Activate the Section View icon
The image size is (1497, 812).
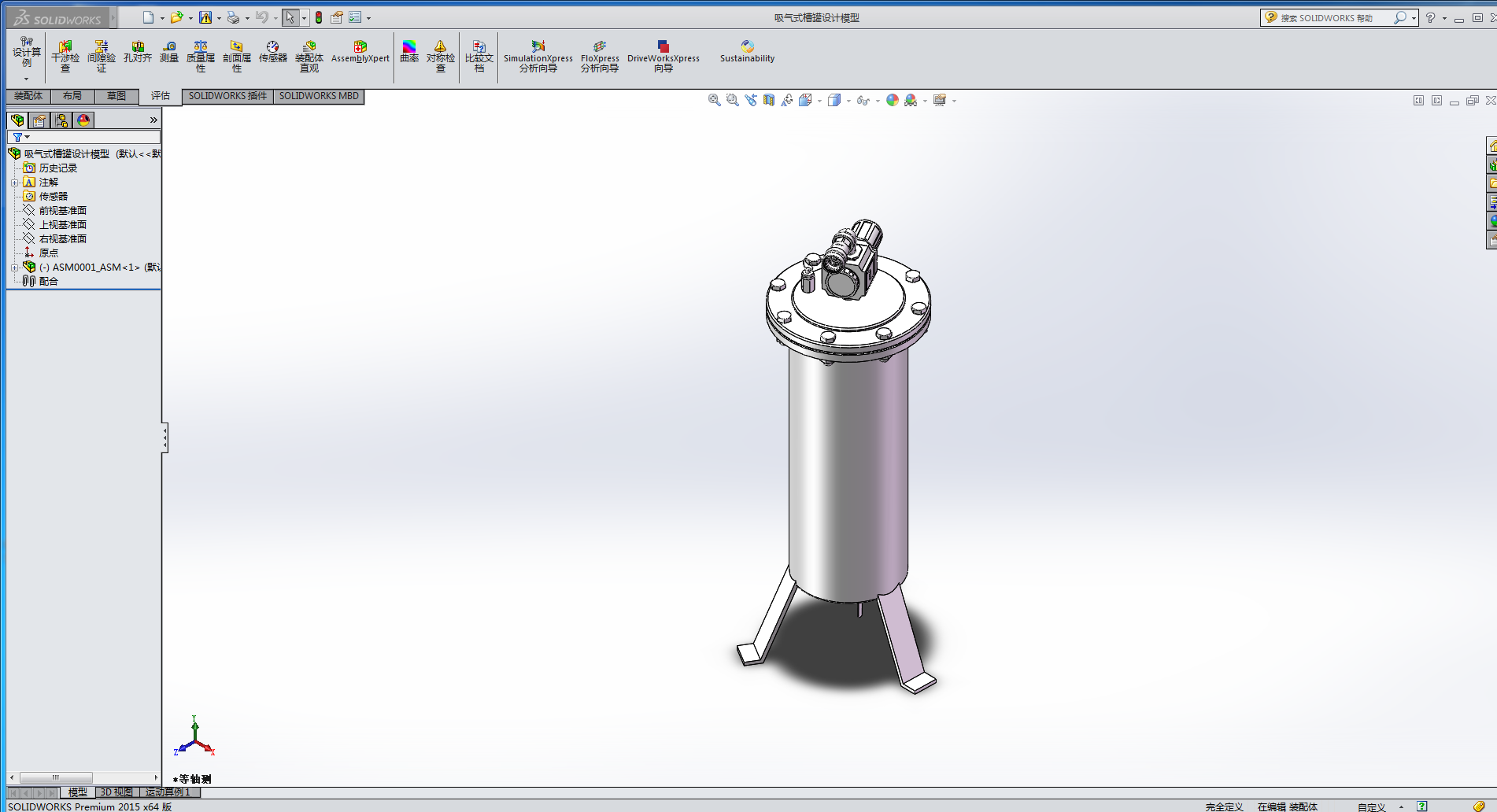point(769,101)
